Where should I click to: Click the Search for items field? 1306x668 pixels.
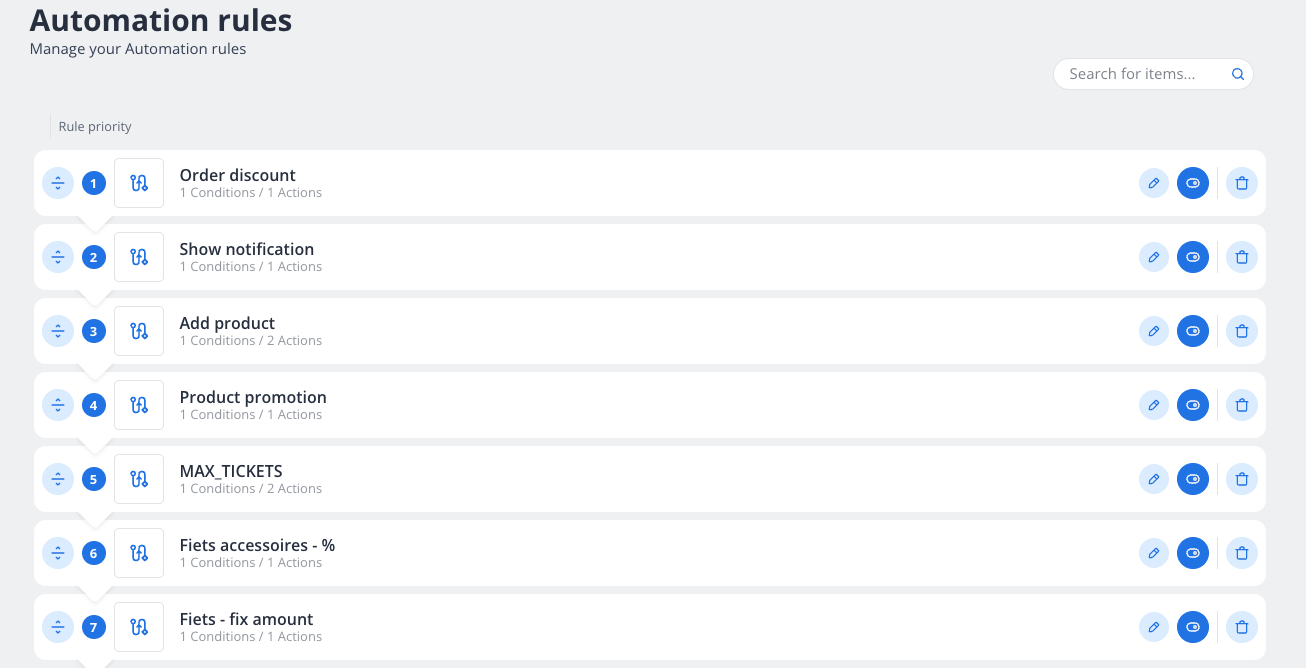tap(1140, 74)
